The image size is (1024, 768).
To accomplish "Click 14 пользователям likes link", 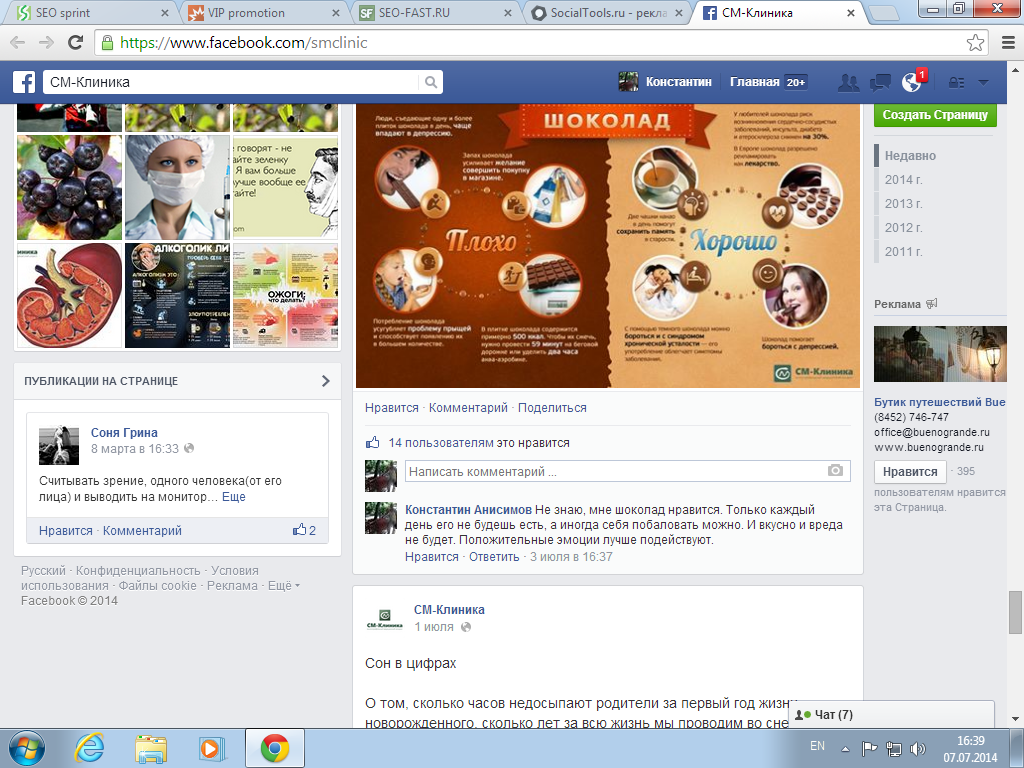I will coord(441,442).
